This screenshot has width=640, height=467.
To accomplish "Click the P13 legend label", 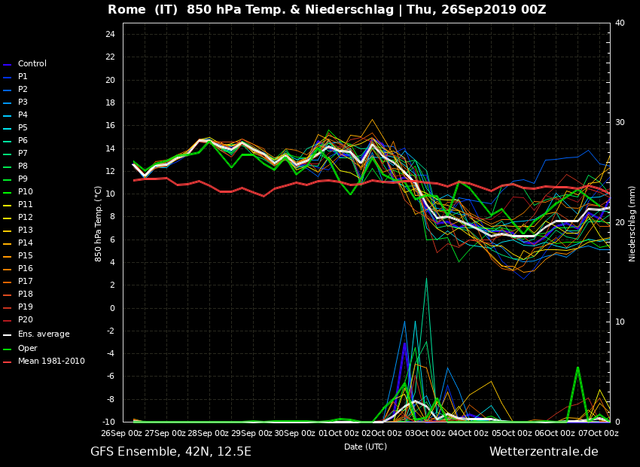I will click(25, 230).
